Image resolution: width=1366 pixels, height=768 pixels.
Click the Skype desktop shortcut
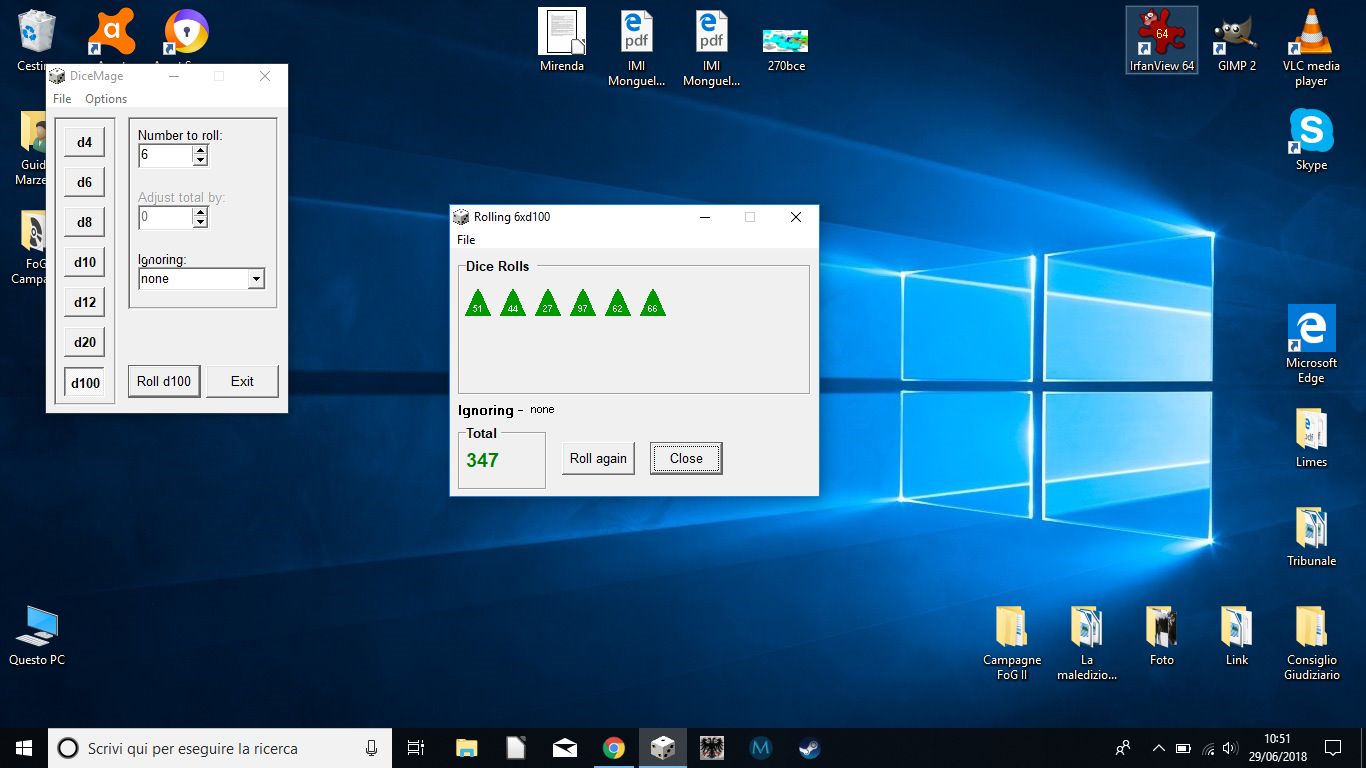coord(1311,140)
